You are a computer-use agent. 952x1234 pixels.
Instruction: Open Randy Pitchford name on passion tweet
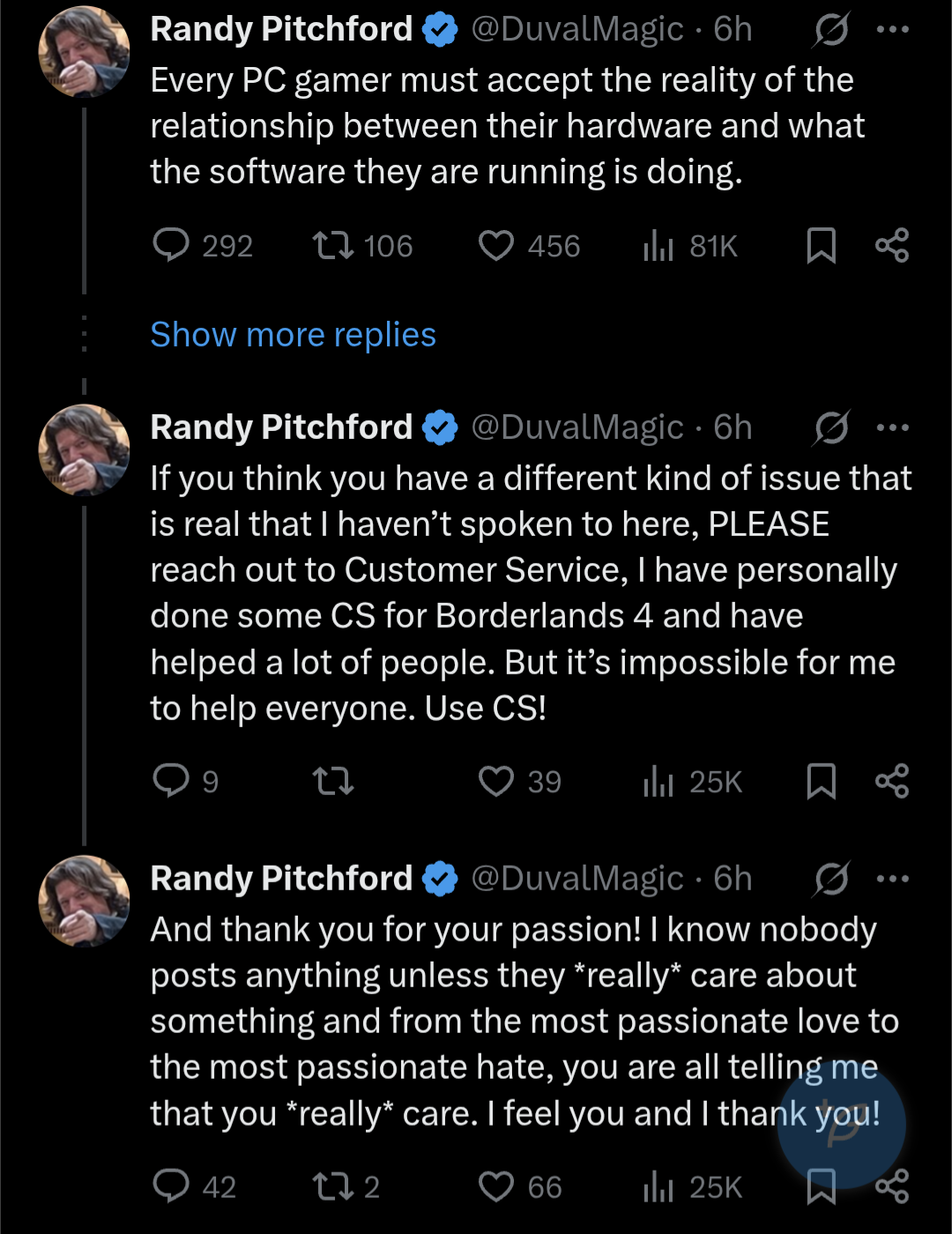click(x=281, y=879)
